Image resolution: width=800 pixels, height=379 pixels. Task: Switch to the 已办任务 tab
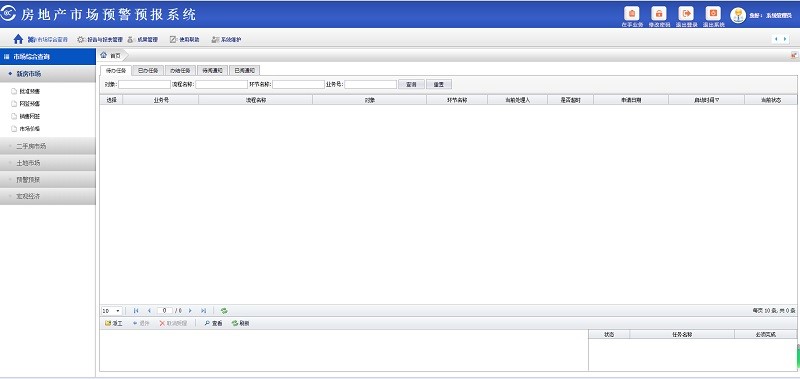pyautogui.click(x=148, y=70)
